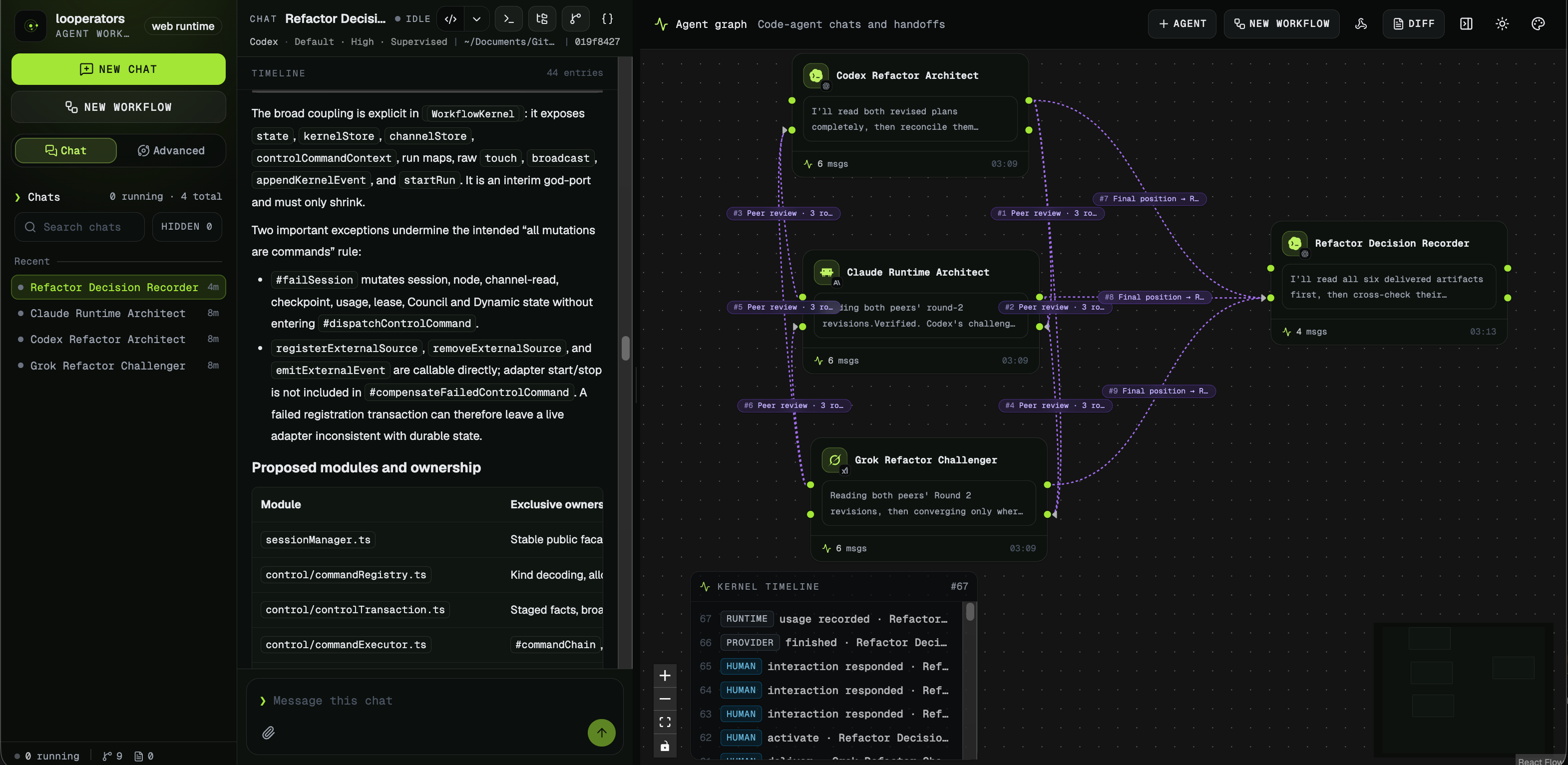Click control/commandRegistry.ts table cell

[346, 575]
